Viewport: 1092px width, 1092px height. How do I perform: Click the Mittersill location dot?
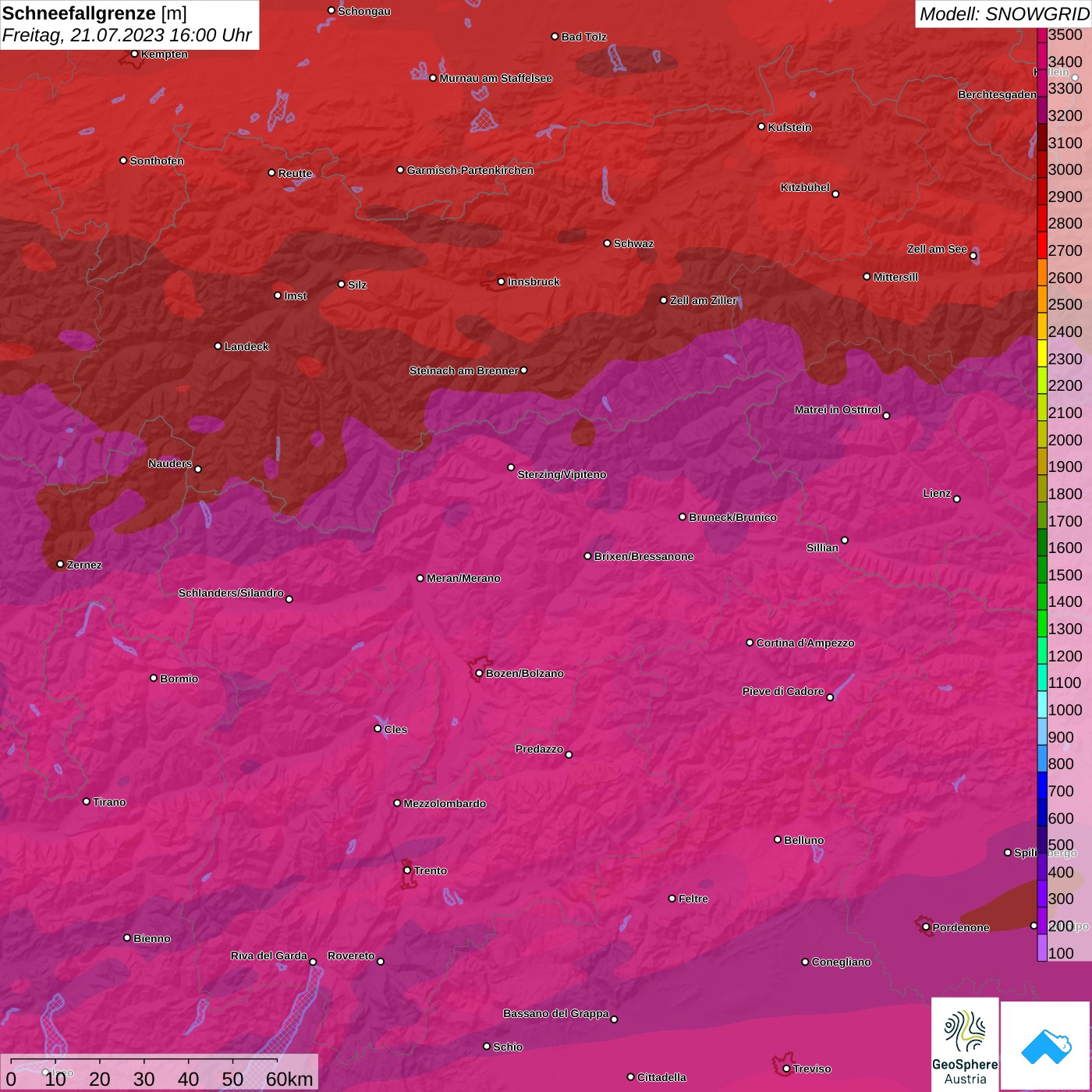pos(867,276)
